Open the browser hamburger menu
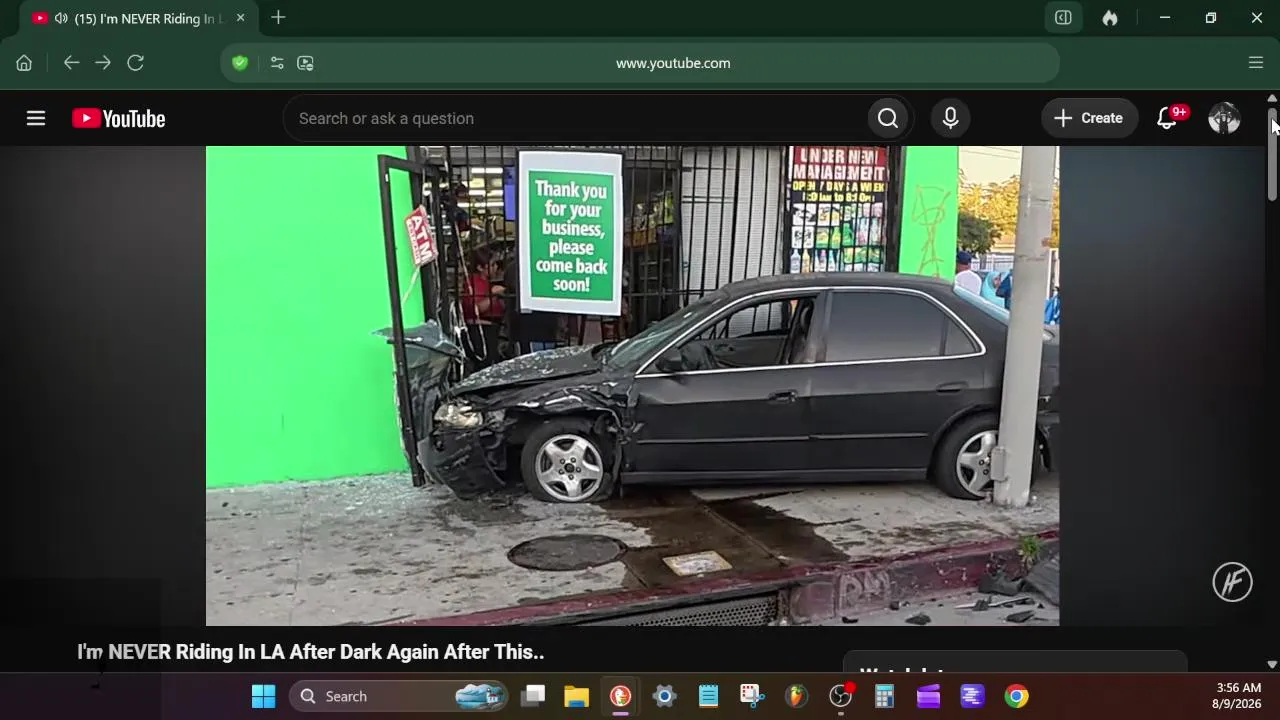Viewport: 1280px width, 720px height. tap(1256, 63)
